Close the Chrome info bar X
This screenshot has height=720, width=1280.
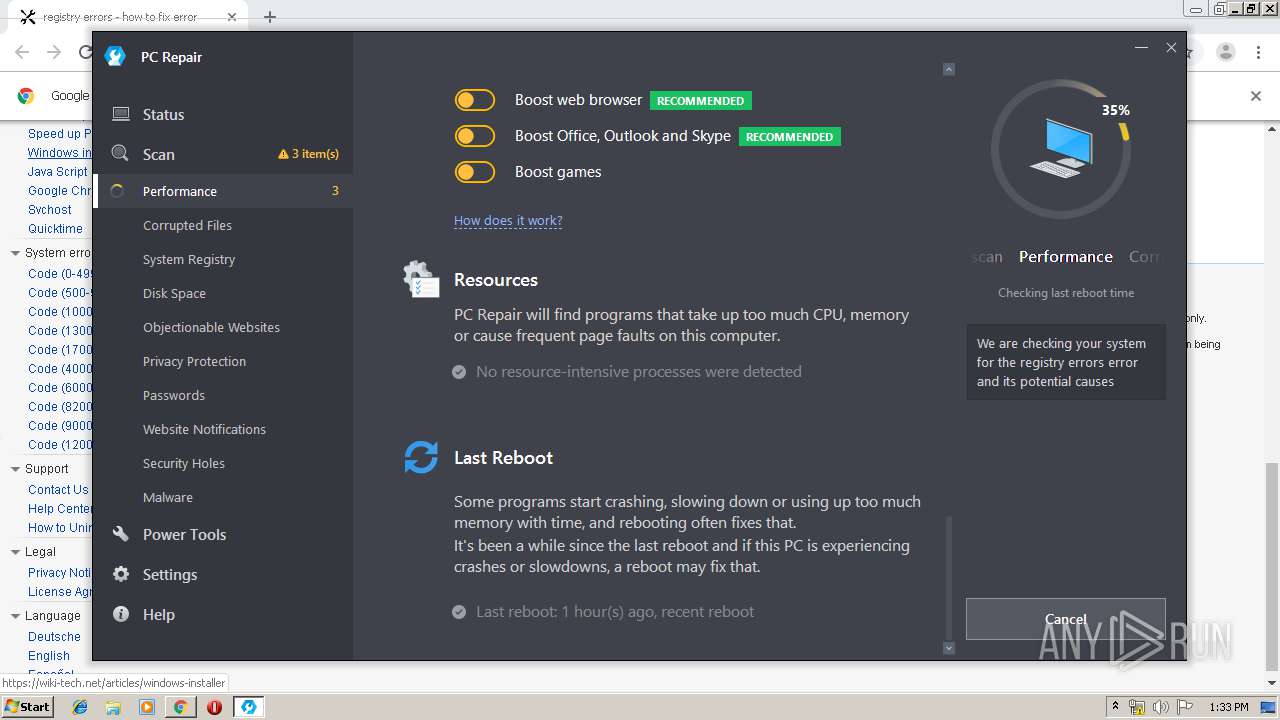click(1256, 96)
